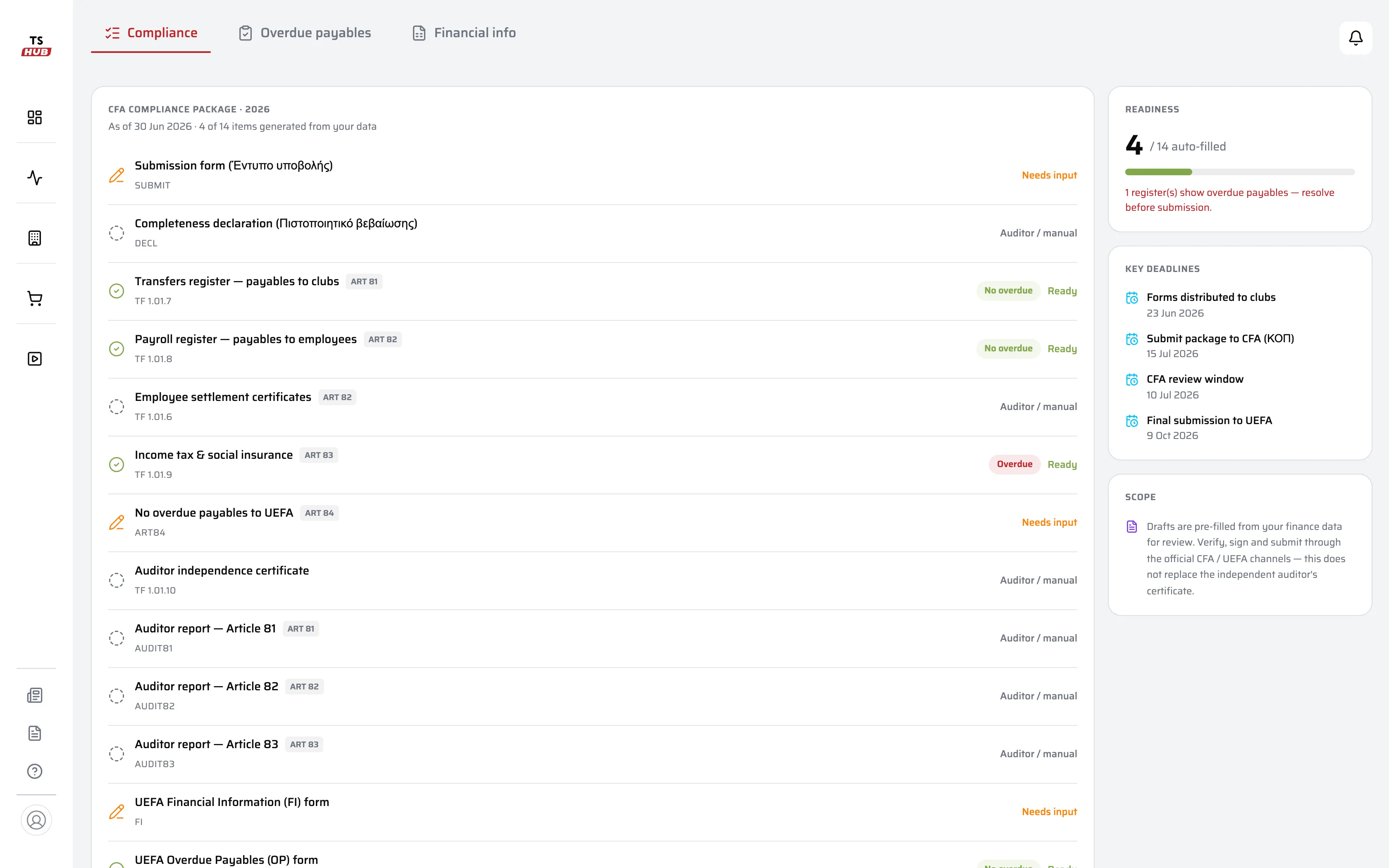
Task: Click check icon for Payroll register row
Action: tap(117, 349)
